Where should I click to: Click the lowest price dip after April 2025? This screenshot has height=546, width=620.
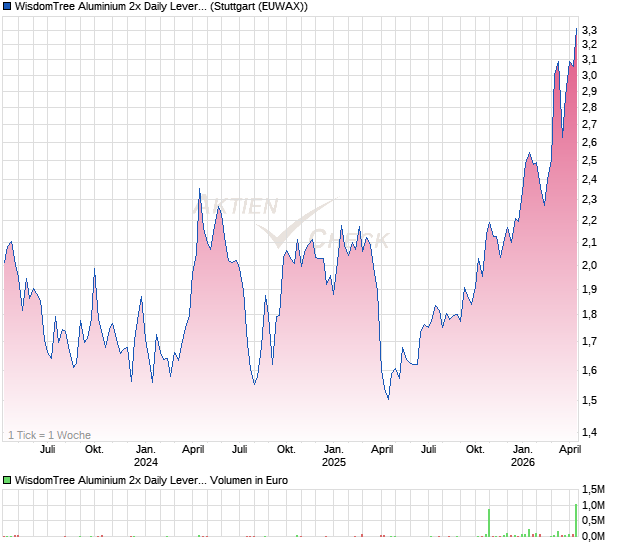click(x=388, y=399)
